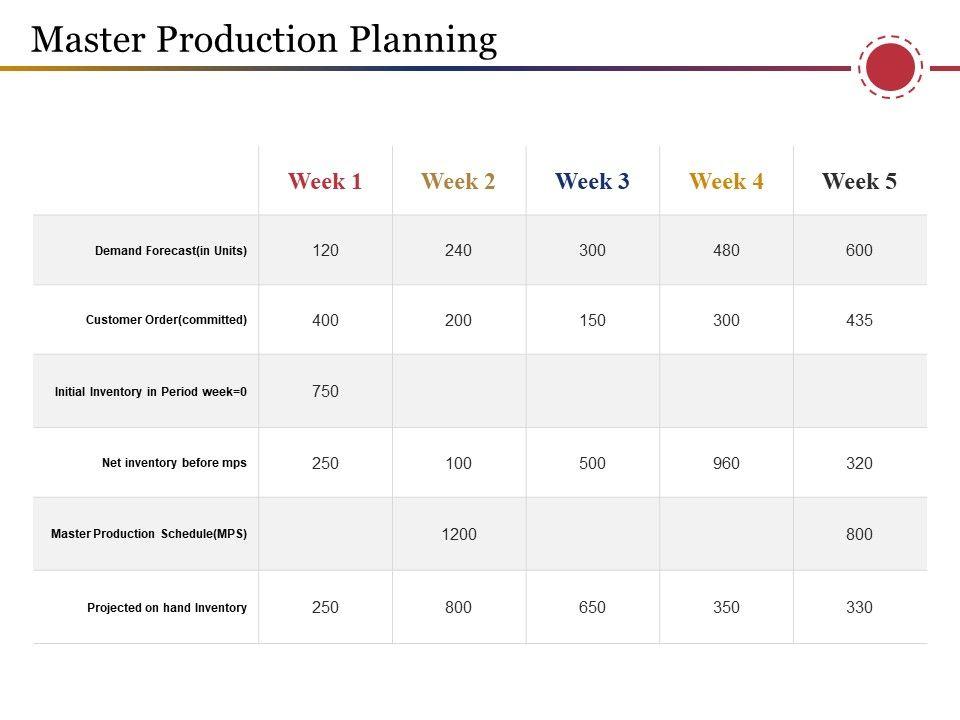
Task: Select the Initial Inventory in Period row label
Action: 151,392
